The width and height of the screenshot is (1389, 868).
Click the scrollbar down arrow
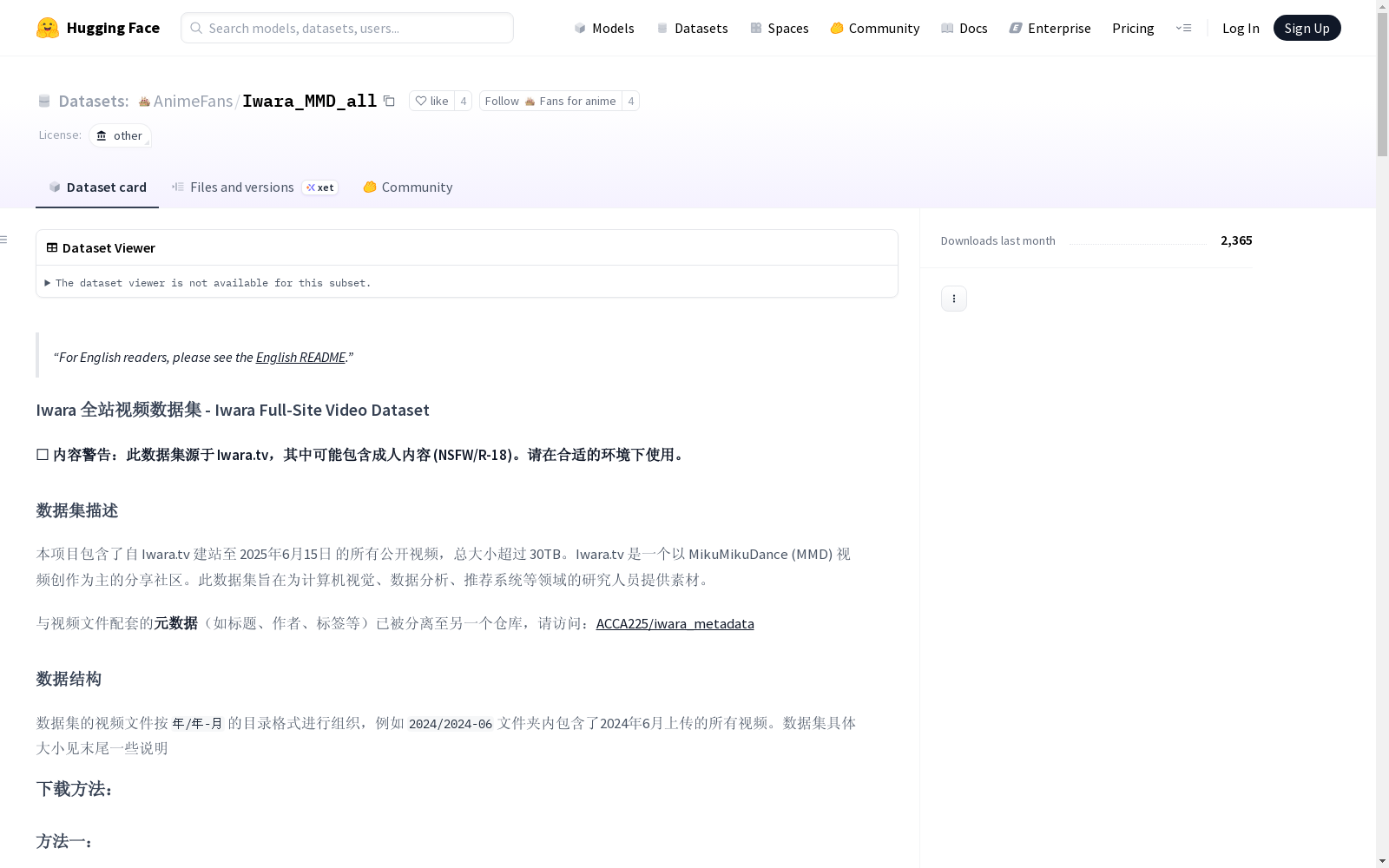[1382, 861]
